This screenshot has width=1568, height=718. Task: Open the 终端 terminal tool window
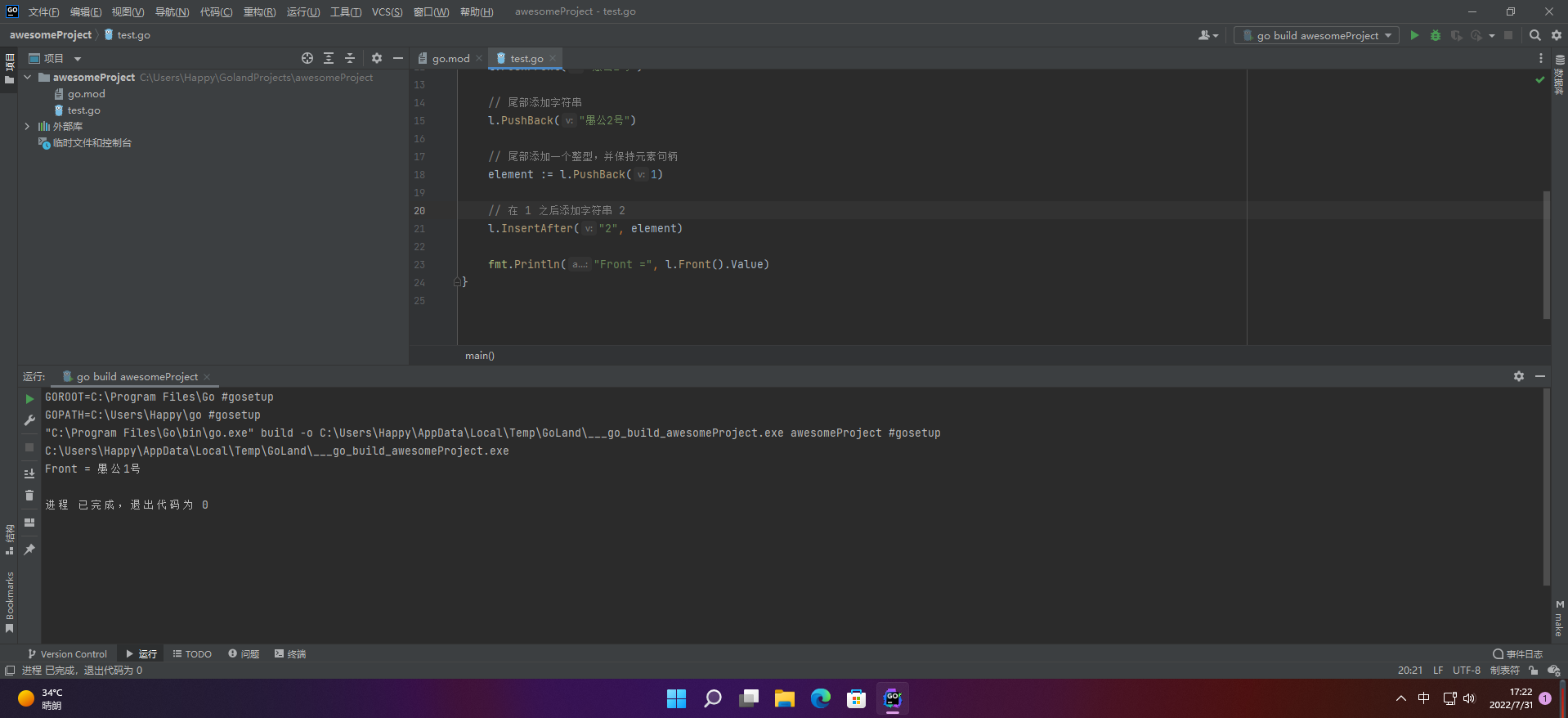[290, 654]
